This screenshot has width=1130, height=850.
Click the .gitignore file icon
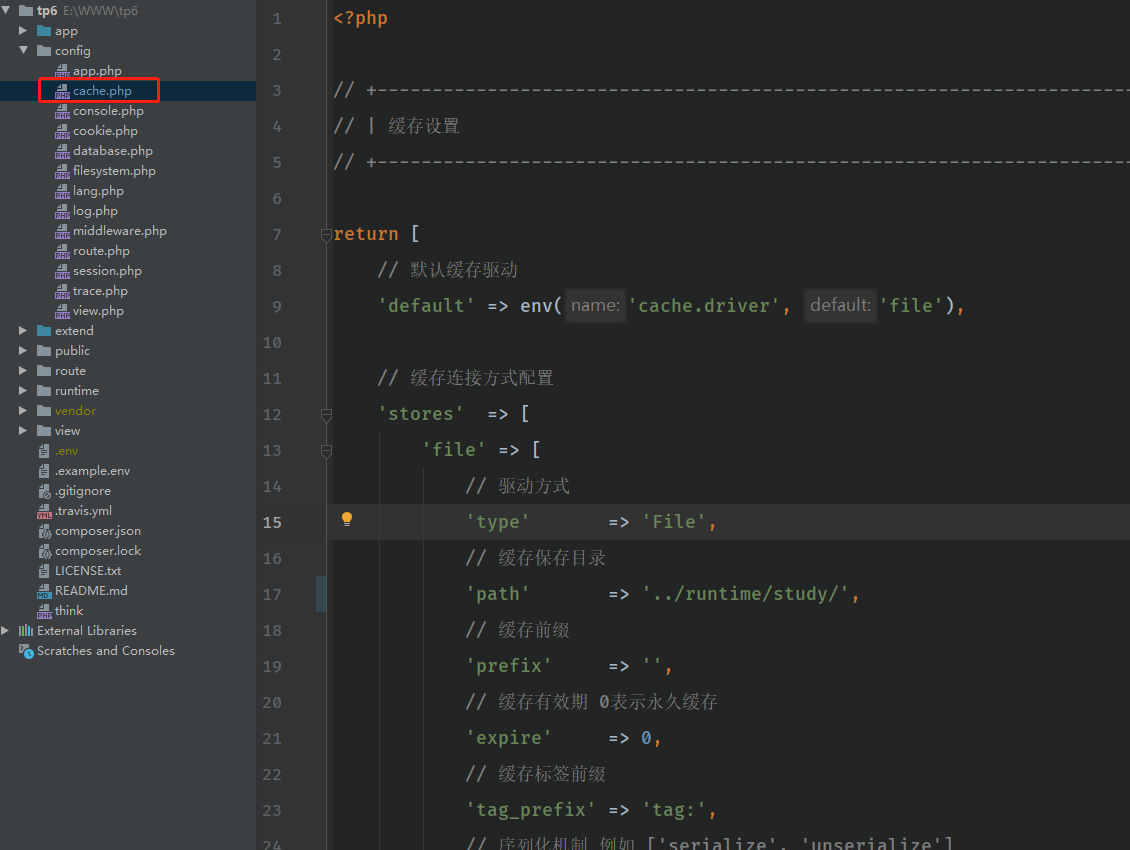point(44,491)
